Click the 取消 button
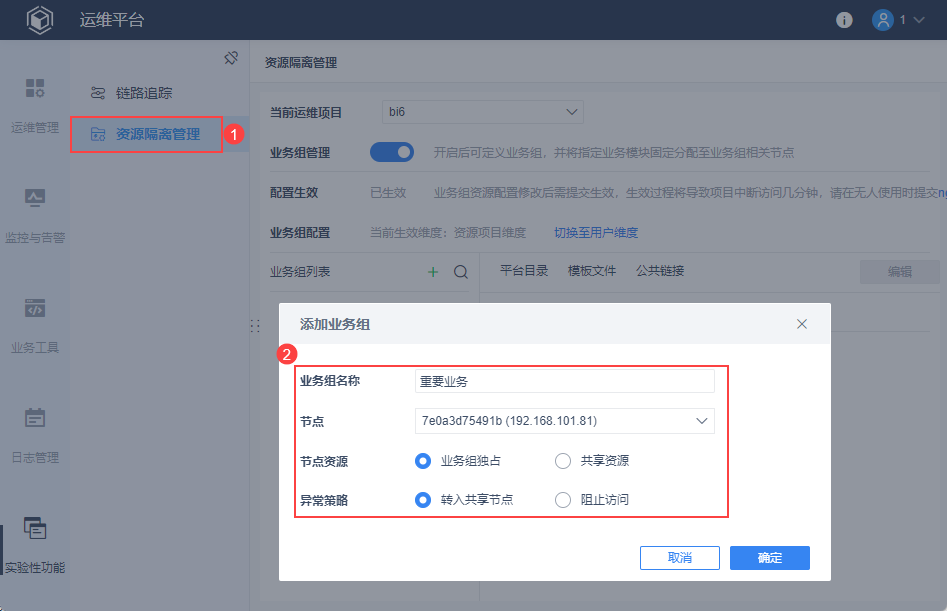 tap(680, 558)
